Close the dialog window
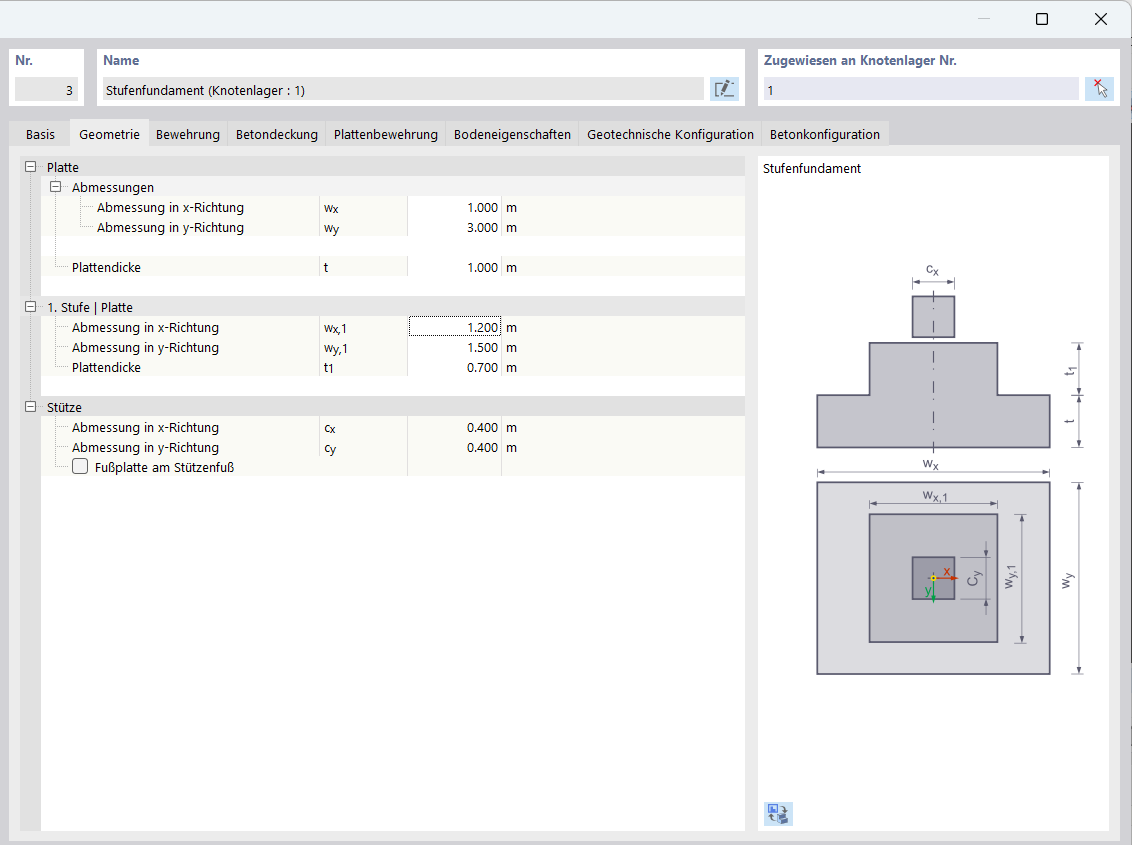This screenshot has width=1132, height=845. coord(1101,19)
